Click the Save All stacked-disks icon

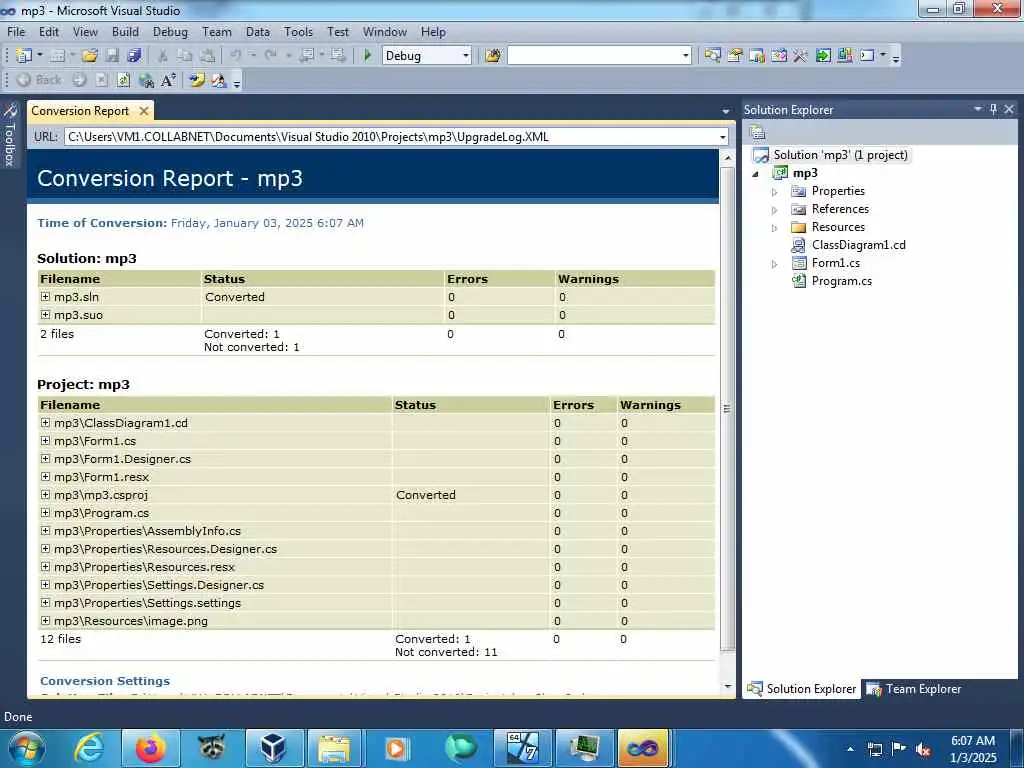coord(135,56)
